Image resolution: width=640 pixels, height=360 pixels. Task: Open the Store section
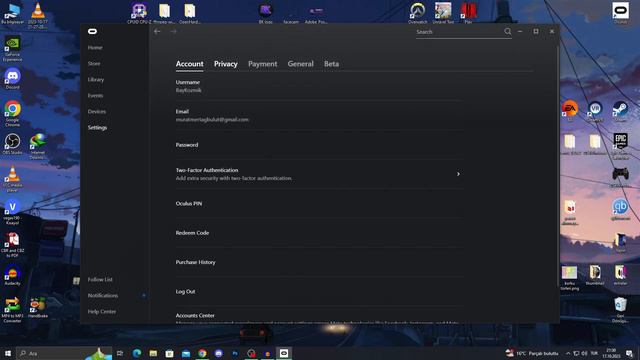(x=94, y=64)
